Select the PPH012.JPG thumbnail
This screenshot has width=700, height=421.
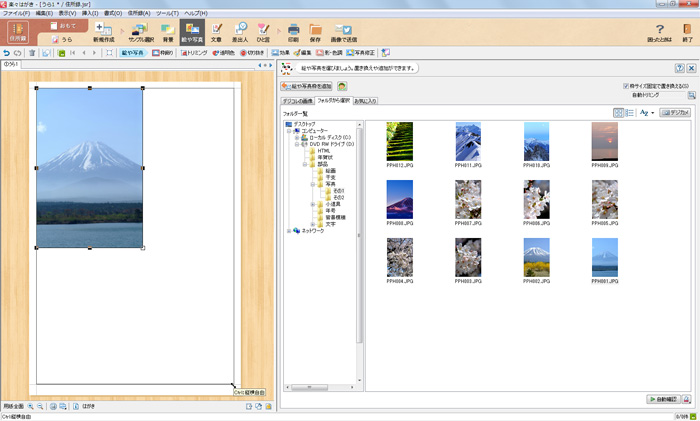(x=399, y=141)
